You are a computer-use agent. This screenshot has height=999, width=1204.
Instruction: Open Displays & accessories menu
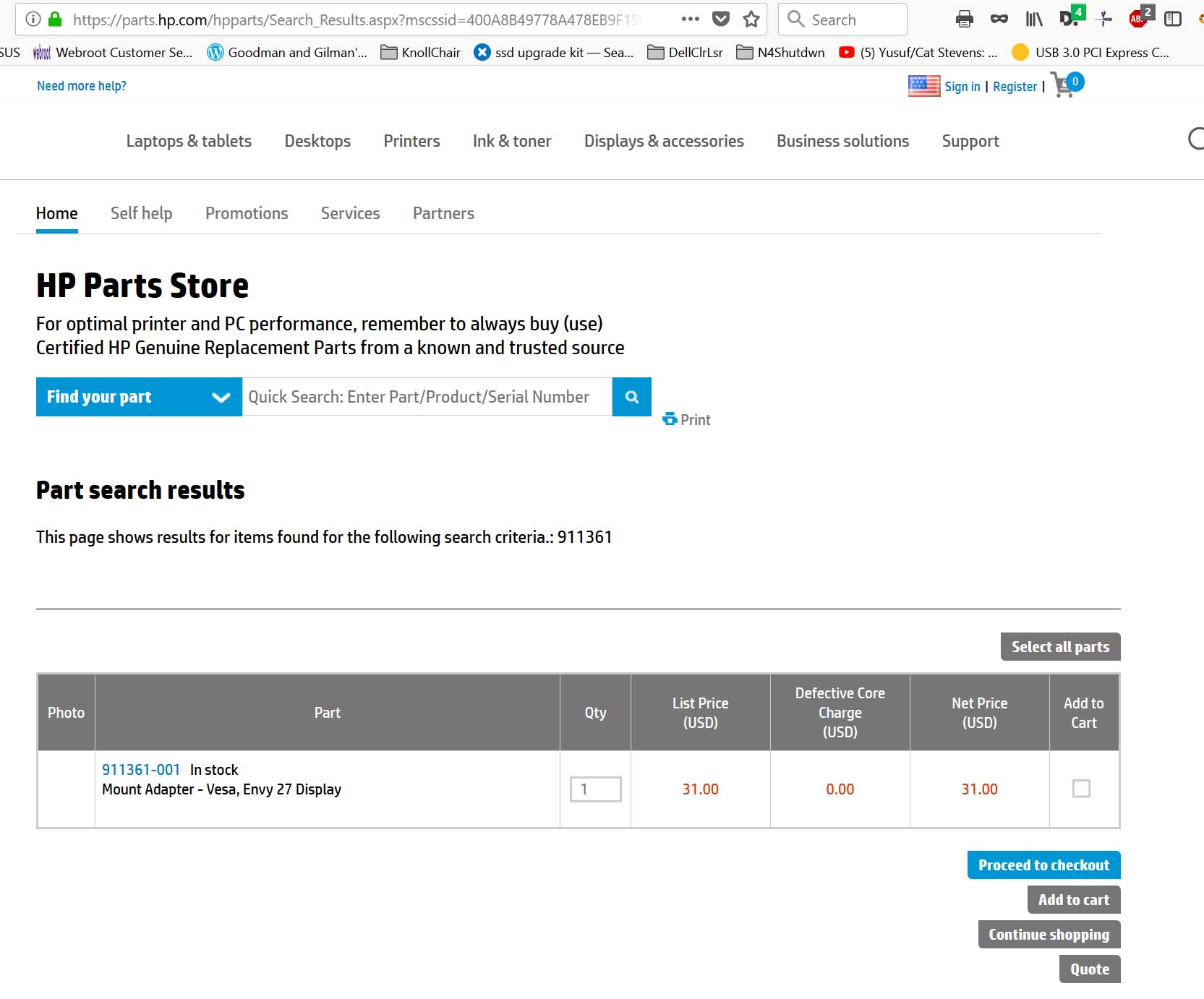coord(664,141)
